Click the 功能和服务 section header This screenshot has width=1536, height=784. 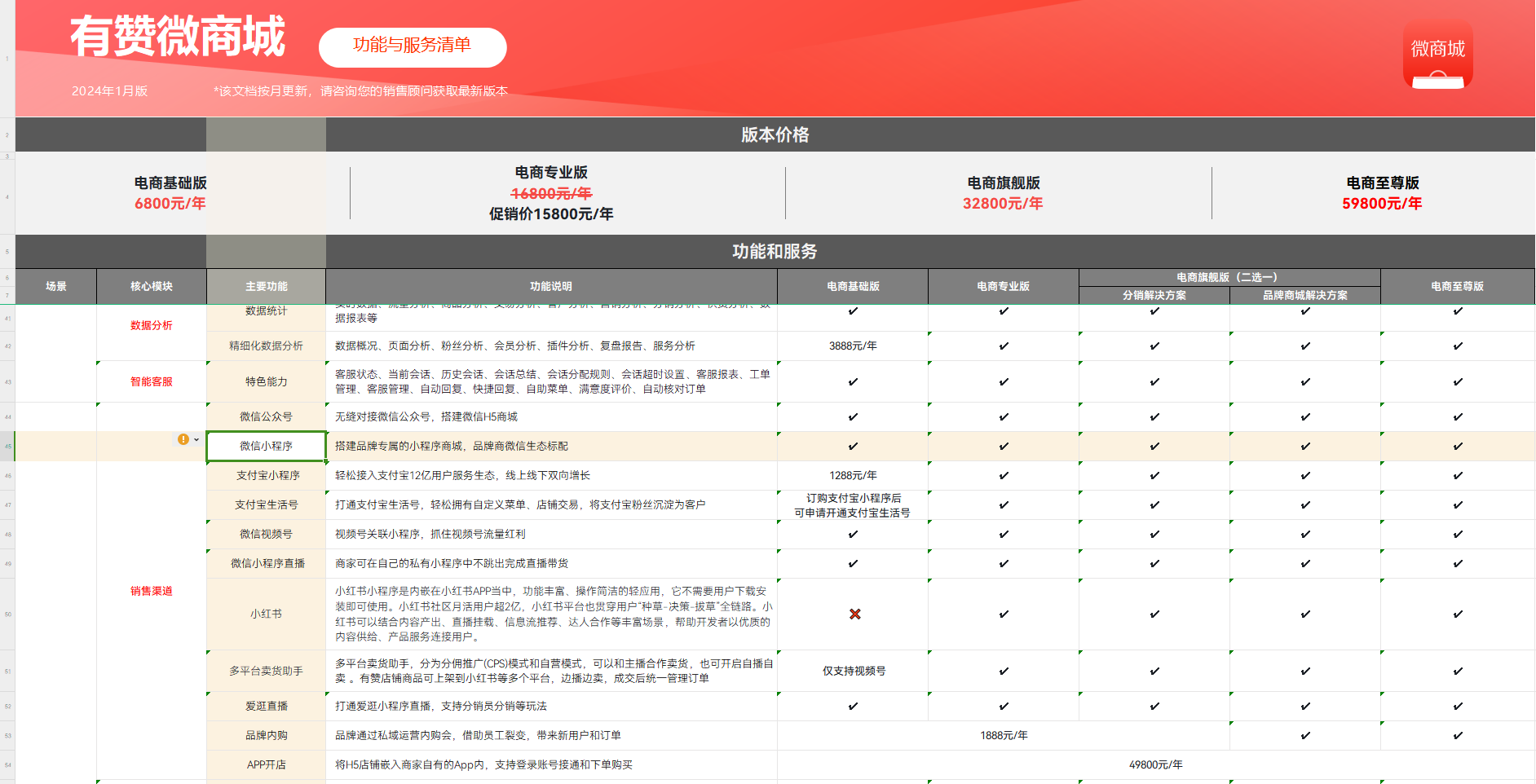[775, 251]
